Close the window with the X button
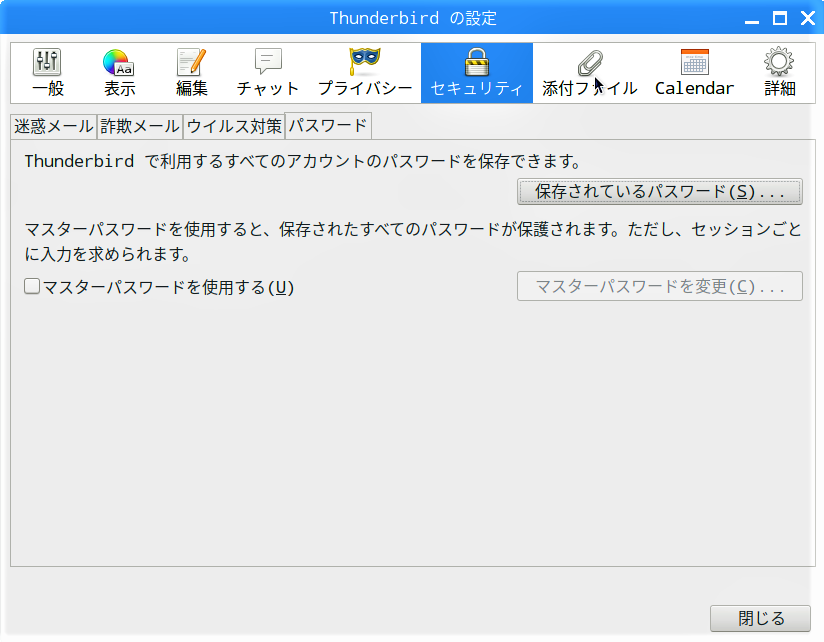 pos(808,18)
